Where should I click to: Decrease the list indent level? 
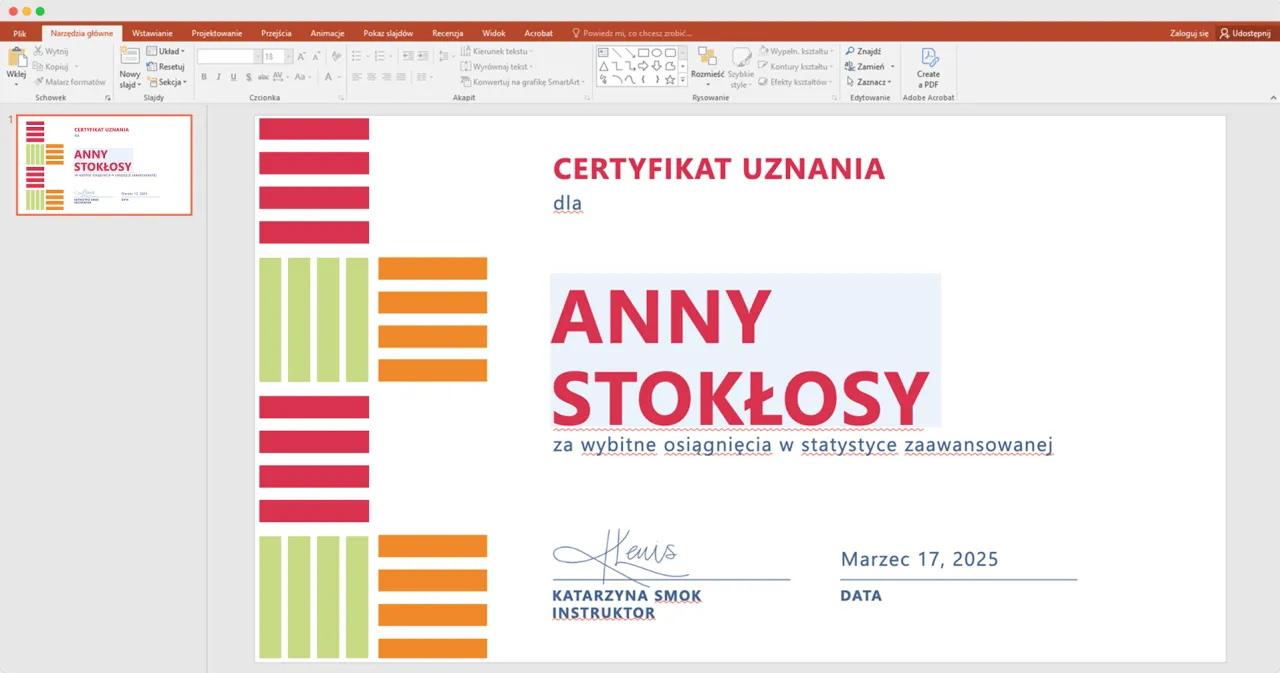pyautogui.click(x=408, y=56)
